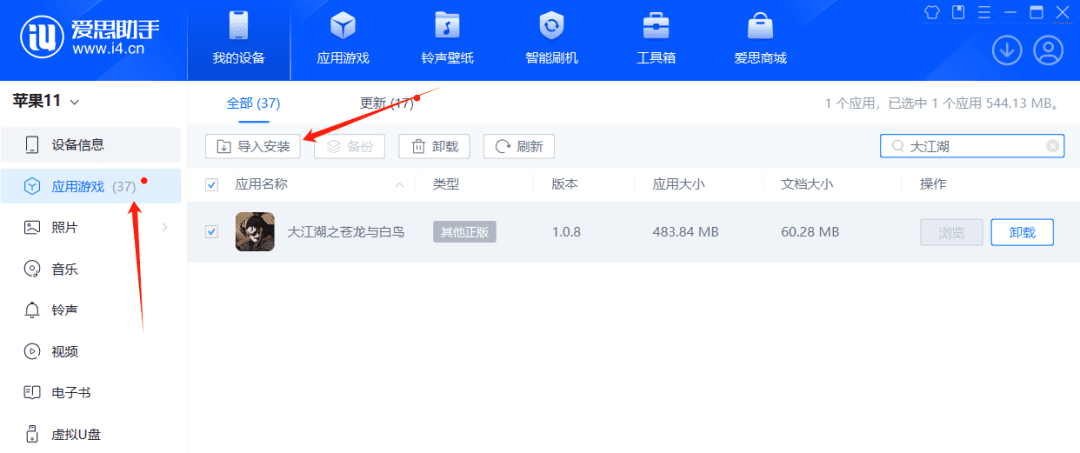Open the user account profile icon
The height and width of the screenshot is (453, 1080).
[1047, 49]
